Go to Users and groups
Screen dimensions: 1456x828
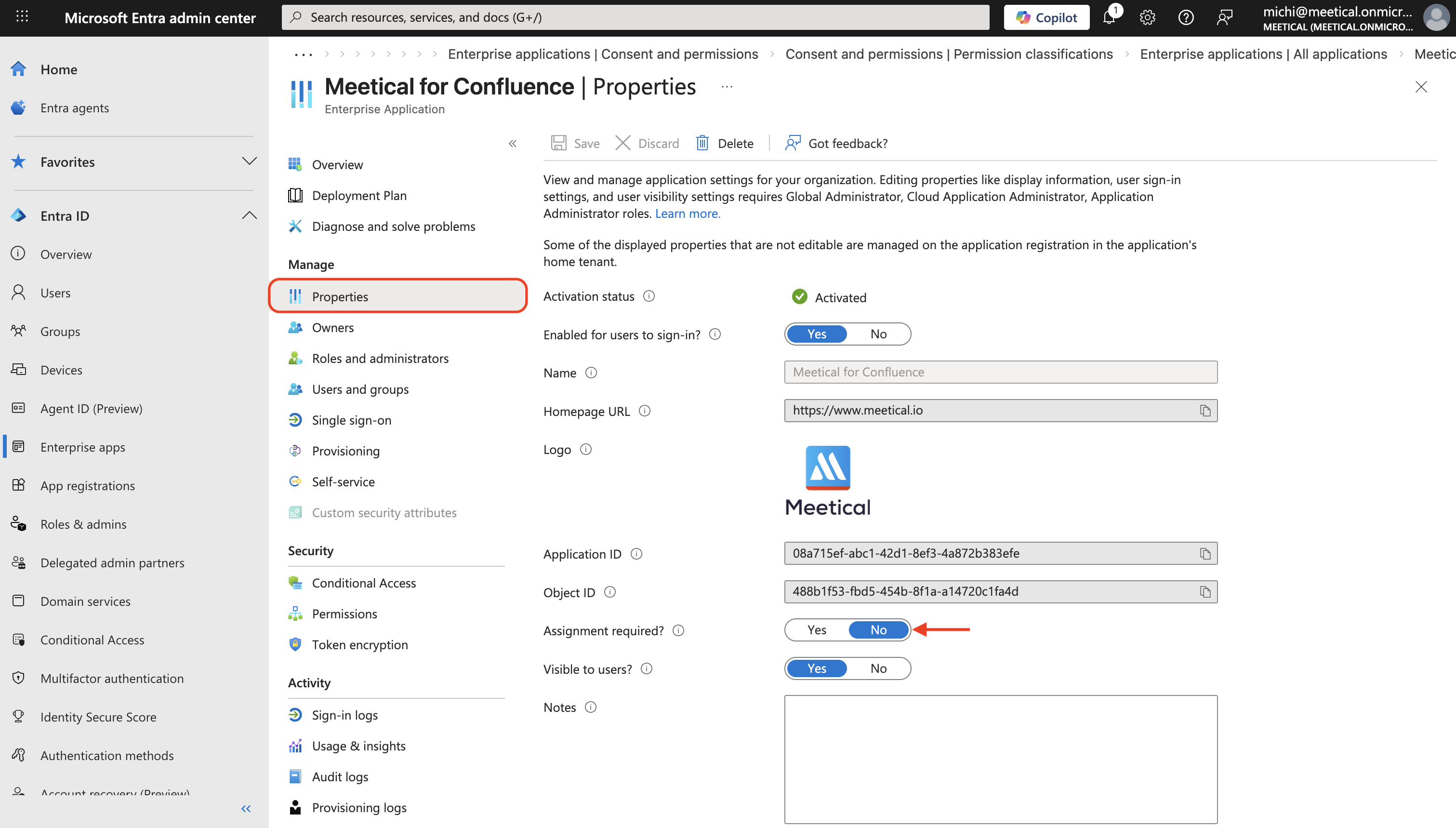(360, 389)
